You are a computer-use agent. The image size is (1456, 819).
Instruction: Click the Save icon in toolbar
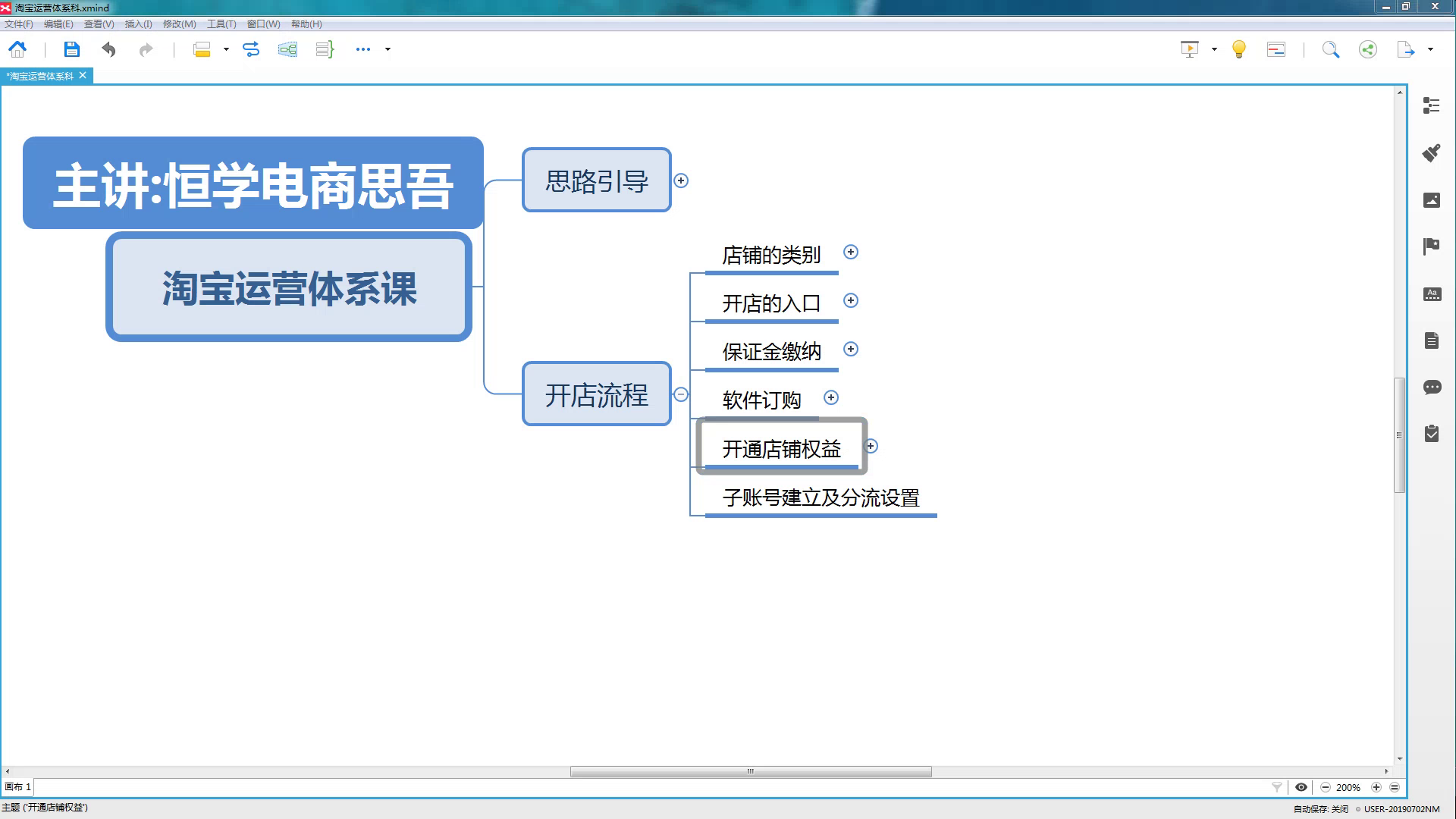71,50
